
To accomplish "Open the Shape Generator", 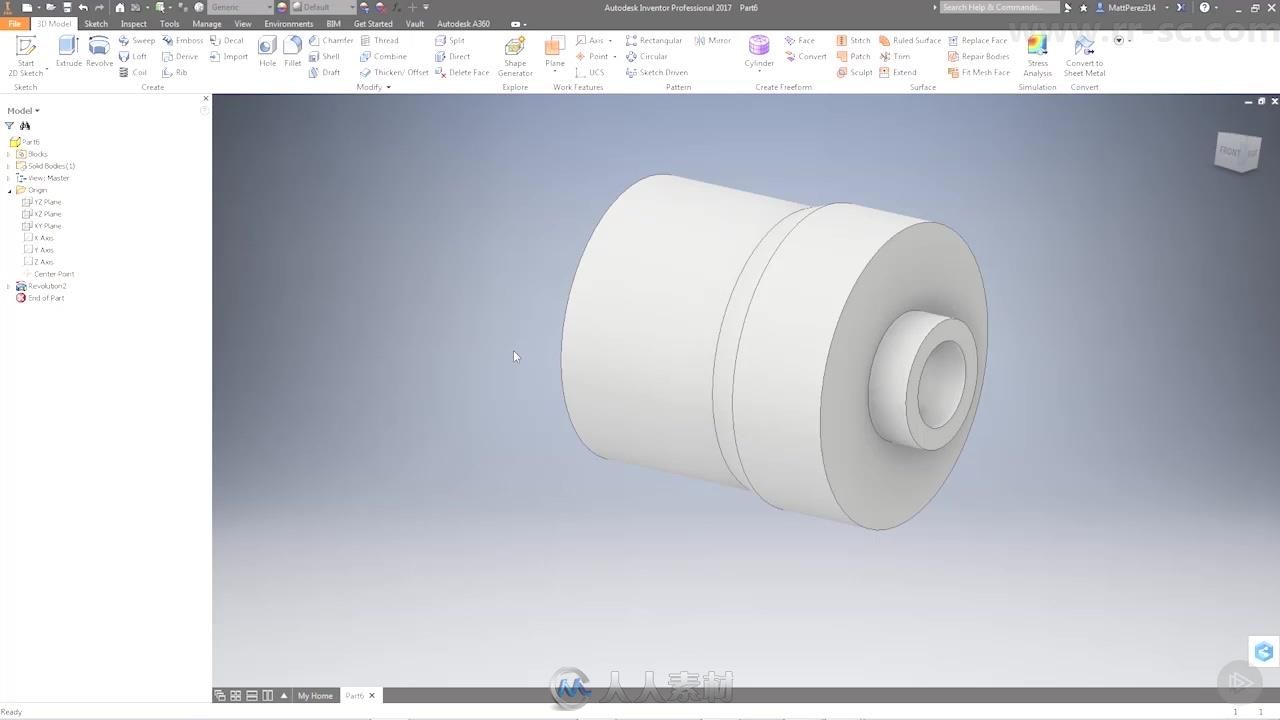I will tap(515, 57).
